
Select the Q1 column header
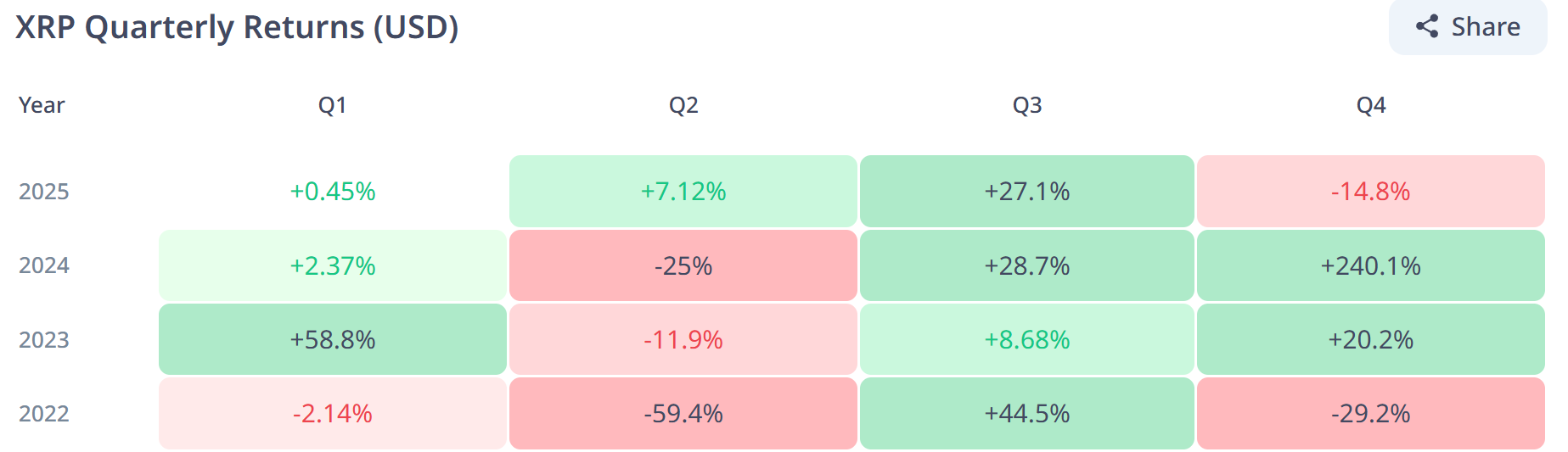[332, 105]
